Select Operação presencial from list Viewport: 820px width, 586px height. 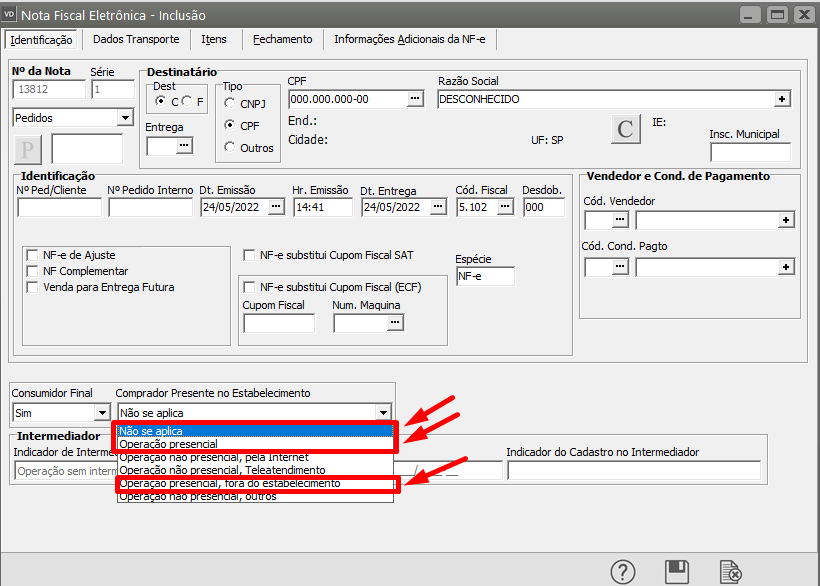[x=168, y=444]
